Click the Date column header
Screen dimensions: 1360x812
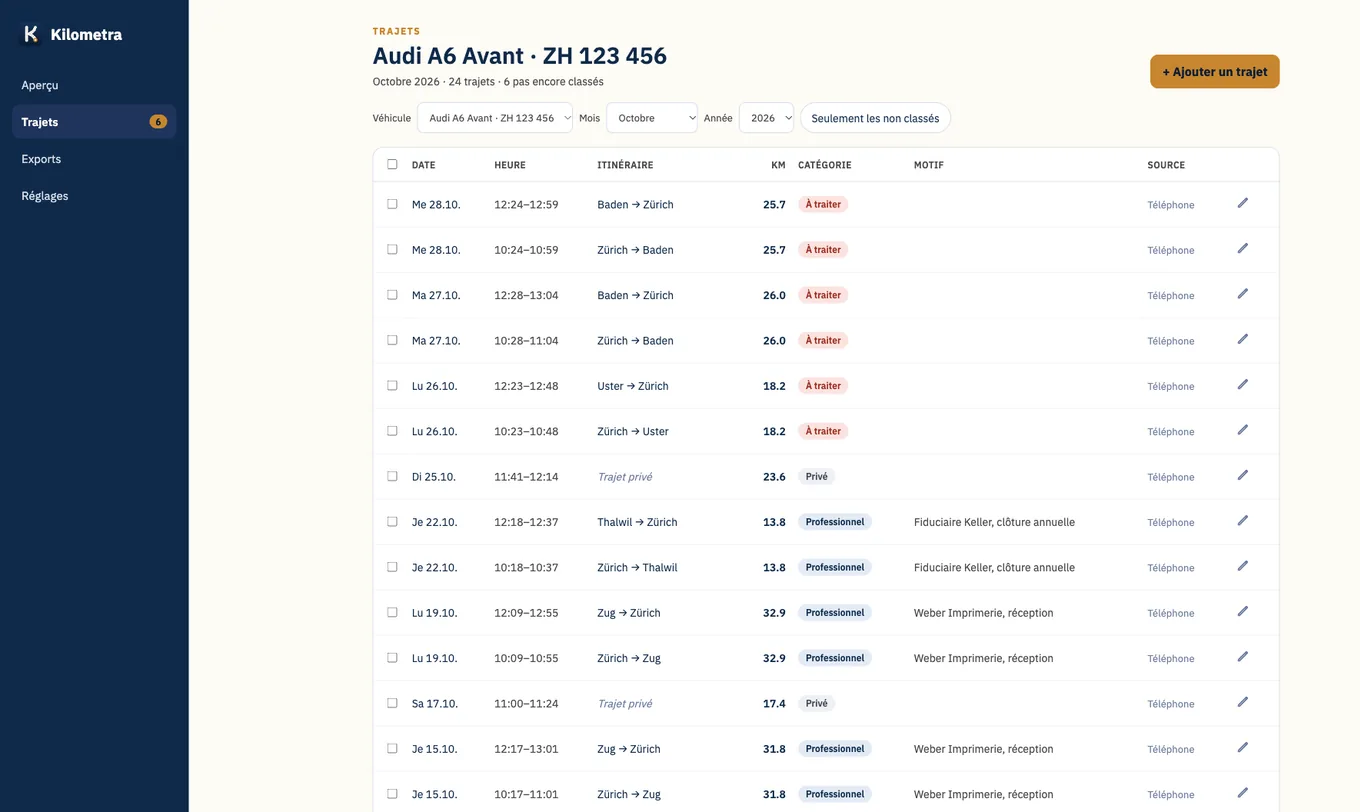point(424,165)
